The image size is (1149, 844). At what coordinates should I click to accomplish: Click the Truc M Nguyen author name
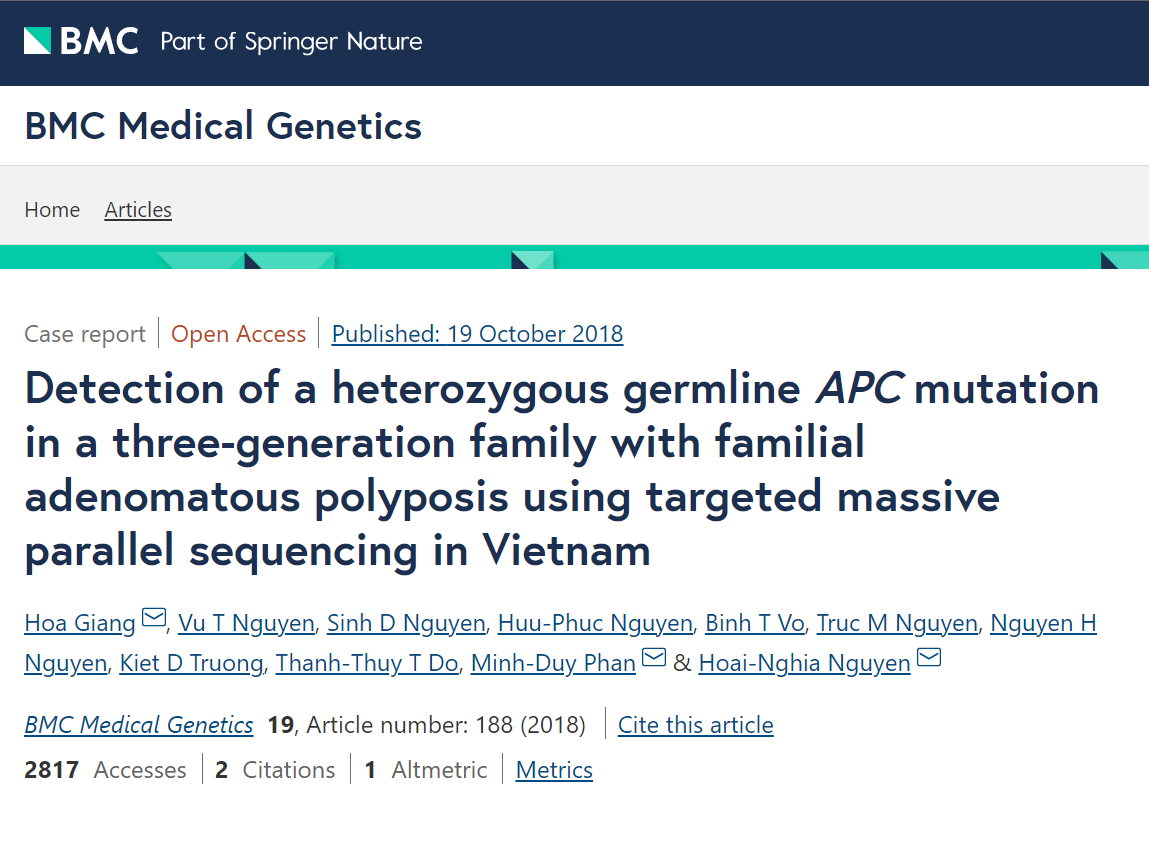[897, 622]
